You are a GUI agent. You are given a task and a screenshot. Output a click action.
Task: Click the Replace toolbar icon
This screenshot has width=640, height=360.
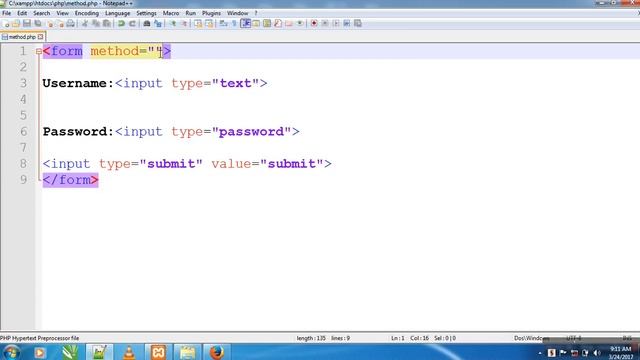(158, 24)
